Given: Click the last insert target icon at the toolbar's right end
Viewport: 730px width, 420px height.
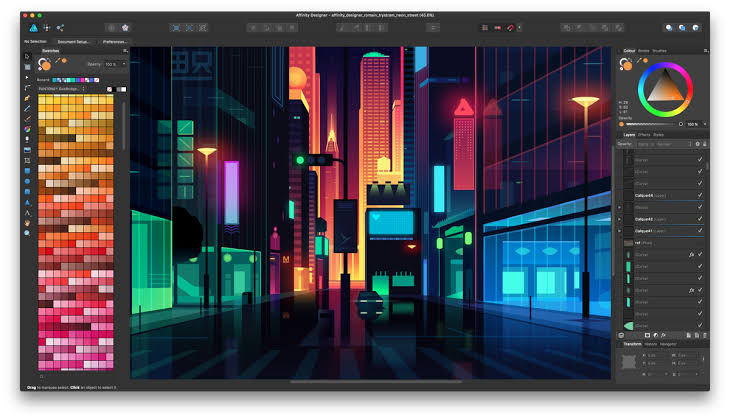Looking at the screenshot, I should (x=696, y=28).
